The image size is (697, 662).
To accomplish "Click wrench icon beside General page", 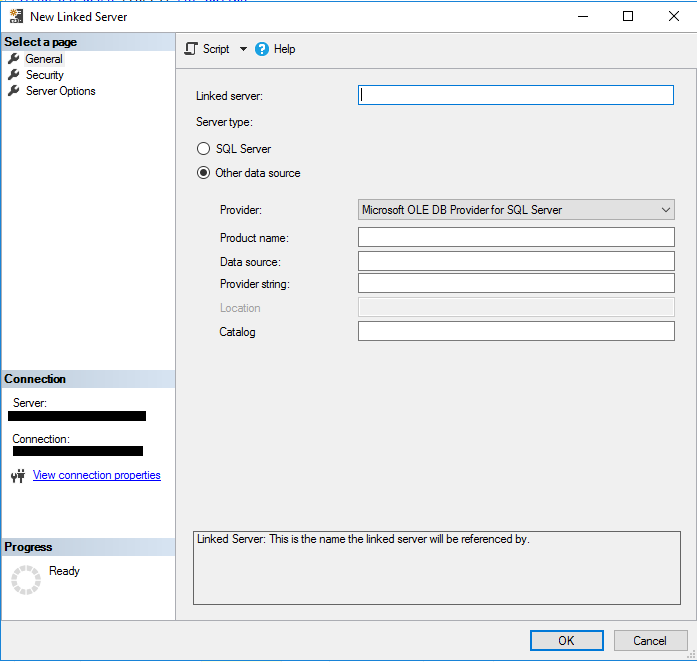I will click(14, 59).
